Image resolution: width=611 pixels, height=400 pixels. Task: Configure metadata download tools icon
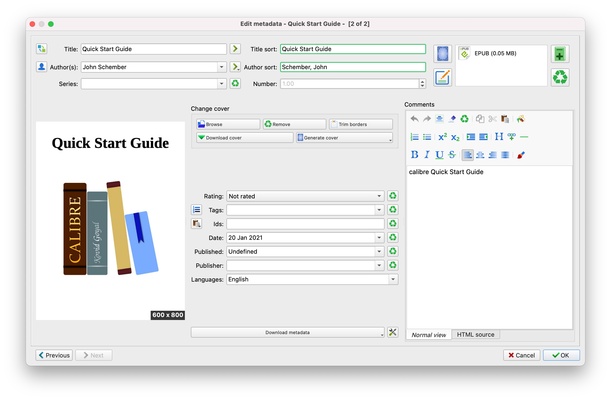click(x=392, y=332)
